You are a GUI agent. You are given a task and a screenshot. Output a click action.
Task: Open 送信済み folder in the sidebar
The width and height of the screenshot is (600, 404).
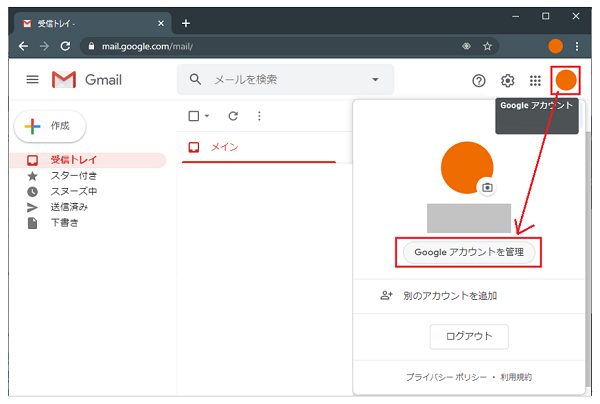[69, 207]
